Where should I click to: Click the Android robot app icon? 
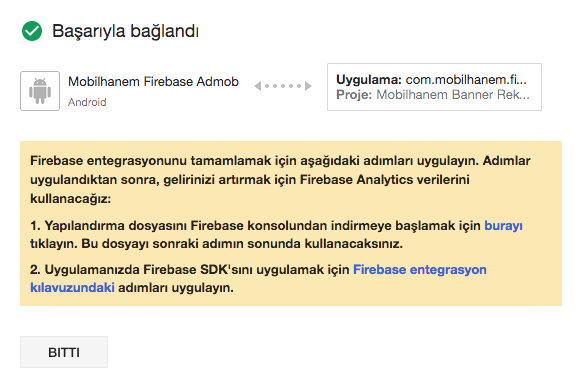point(40,91)
